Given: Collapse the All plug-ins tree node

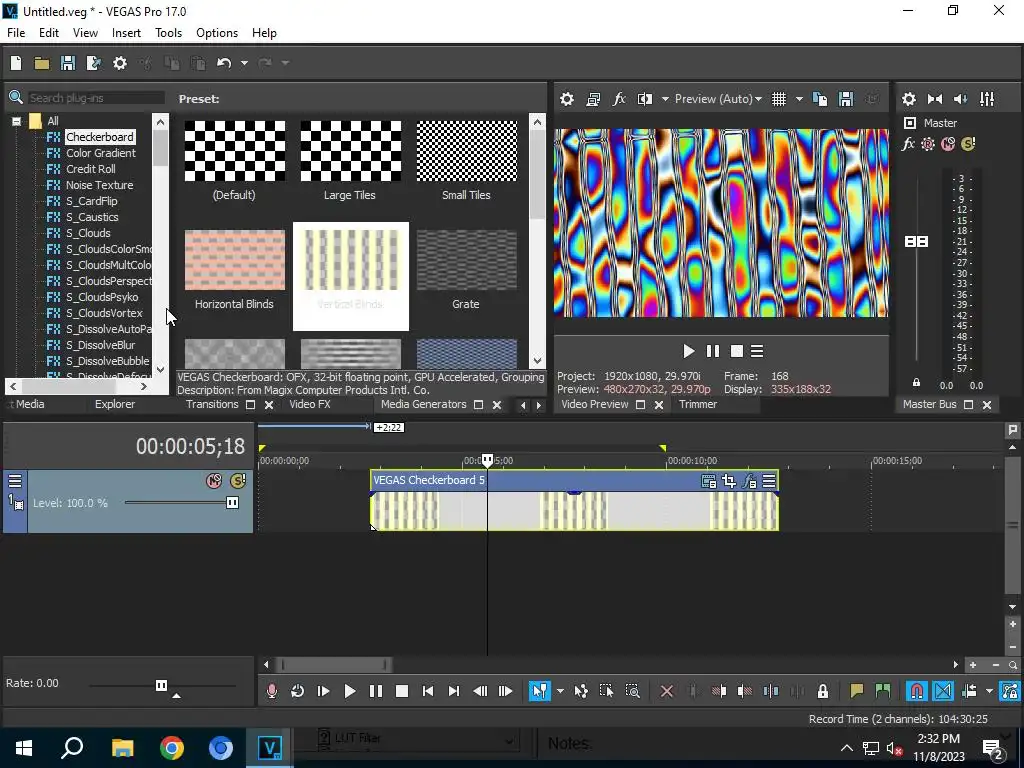Looking at the screenshot, I should 16,121.
